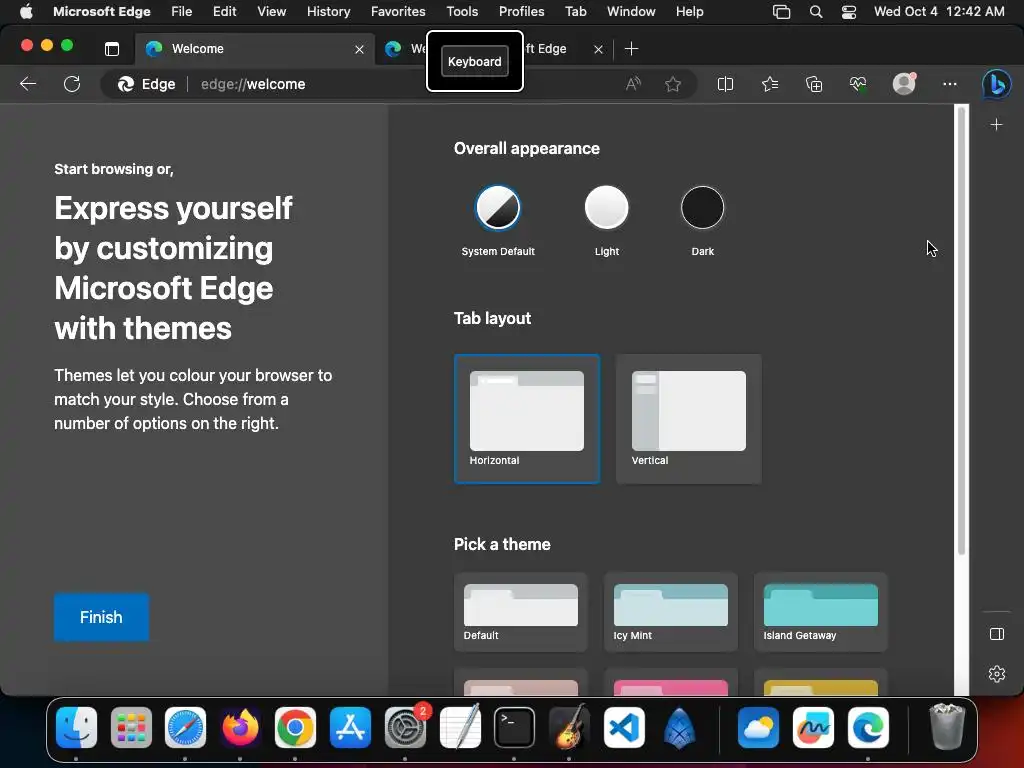Reload the page with the refresh icon

(72, 84)
